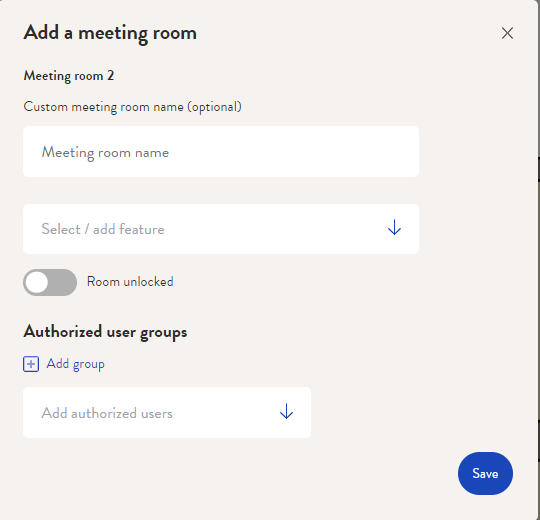This screenshot has width=540, height=520.
Task: Toggle the Room unlocked switch
Action: pos(50,282)
